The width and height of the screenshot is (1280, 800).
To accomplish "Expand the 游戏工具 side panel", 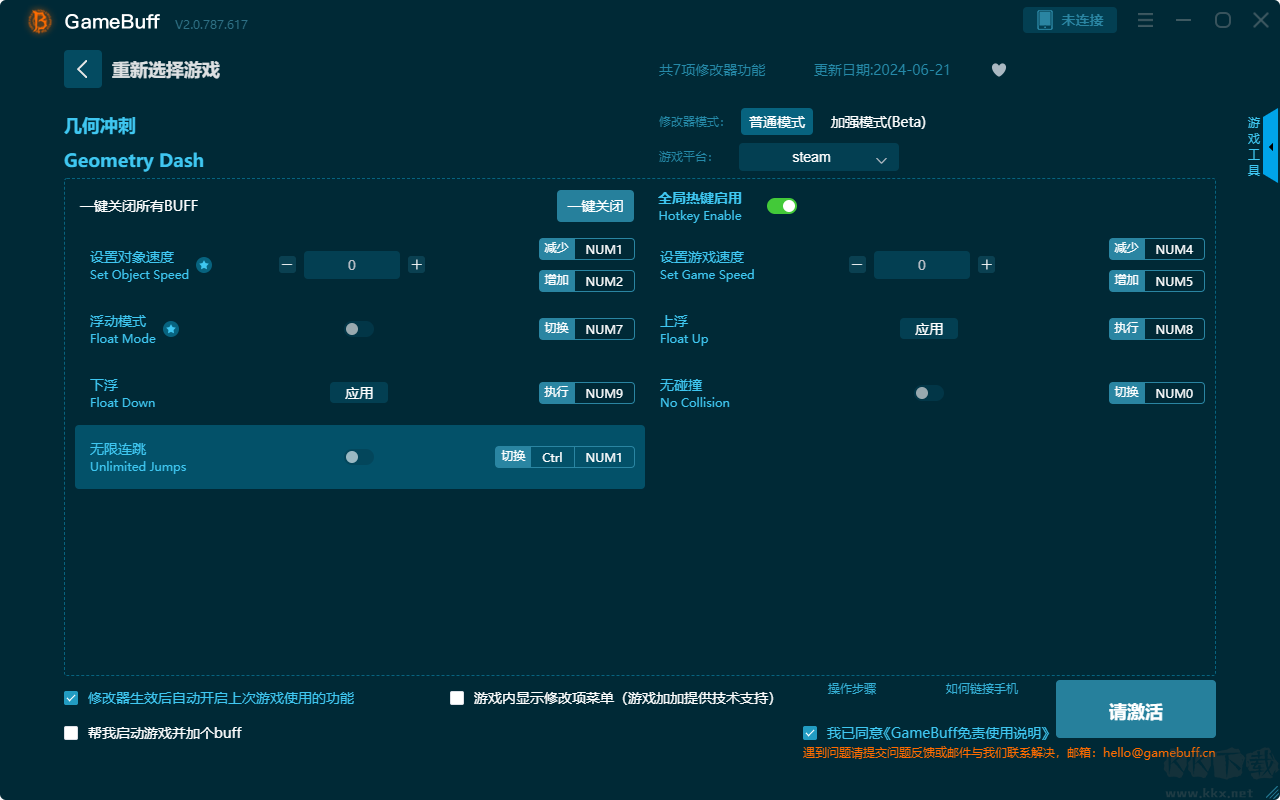I will [1270, 146].
